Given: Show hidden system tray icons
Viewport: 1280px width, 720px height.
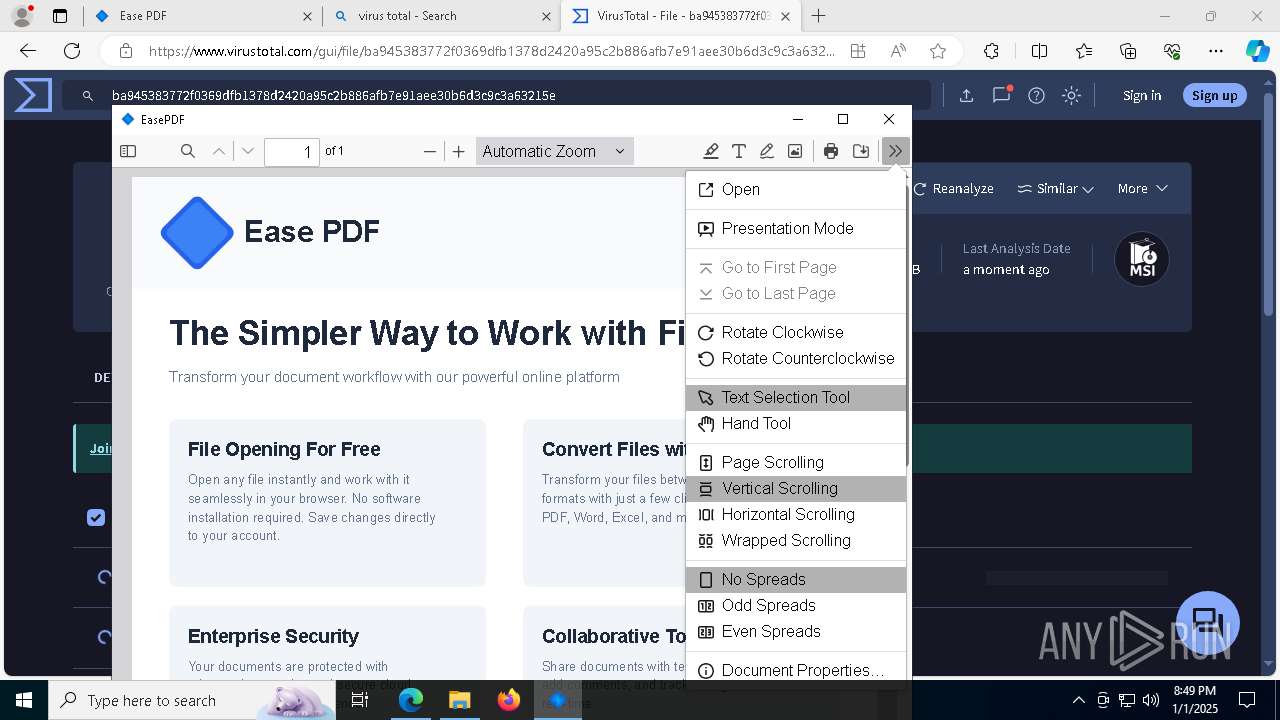Looking at the screenshot, I should (x=1078, y=700).
